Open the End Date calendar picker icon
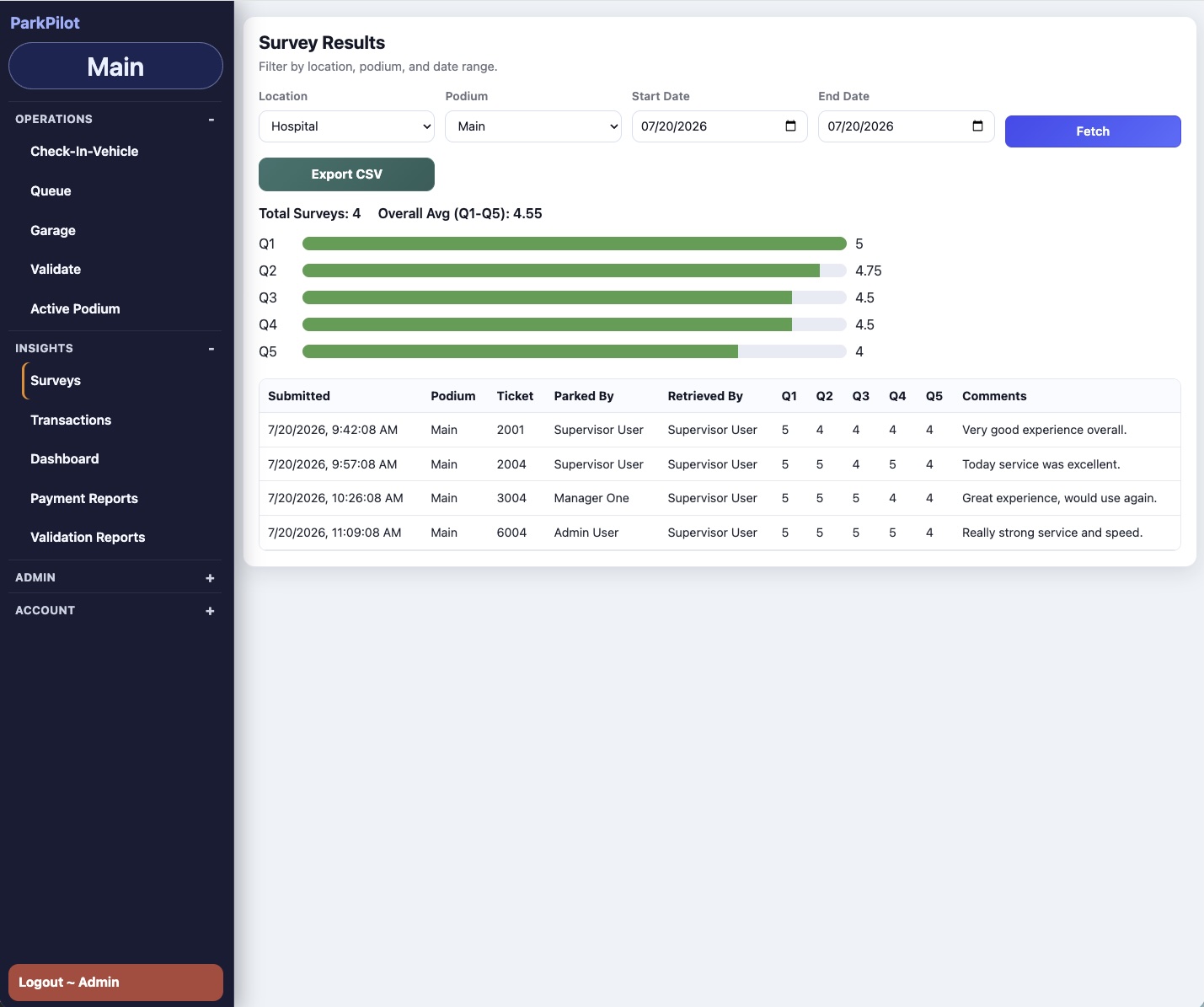The image size is (1204, 1007). (x=977, y=126)
